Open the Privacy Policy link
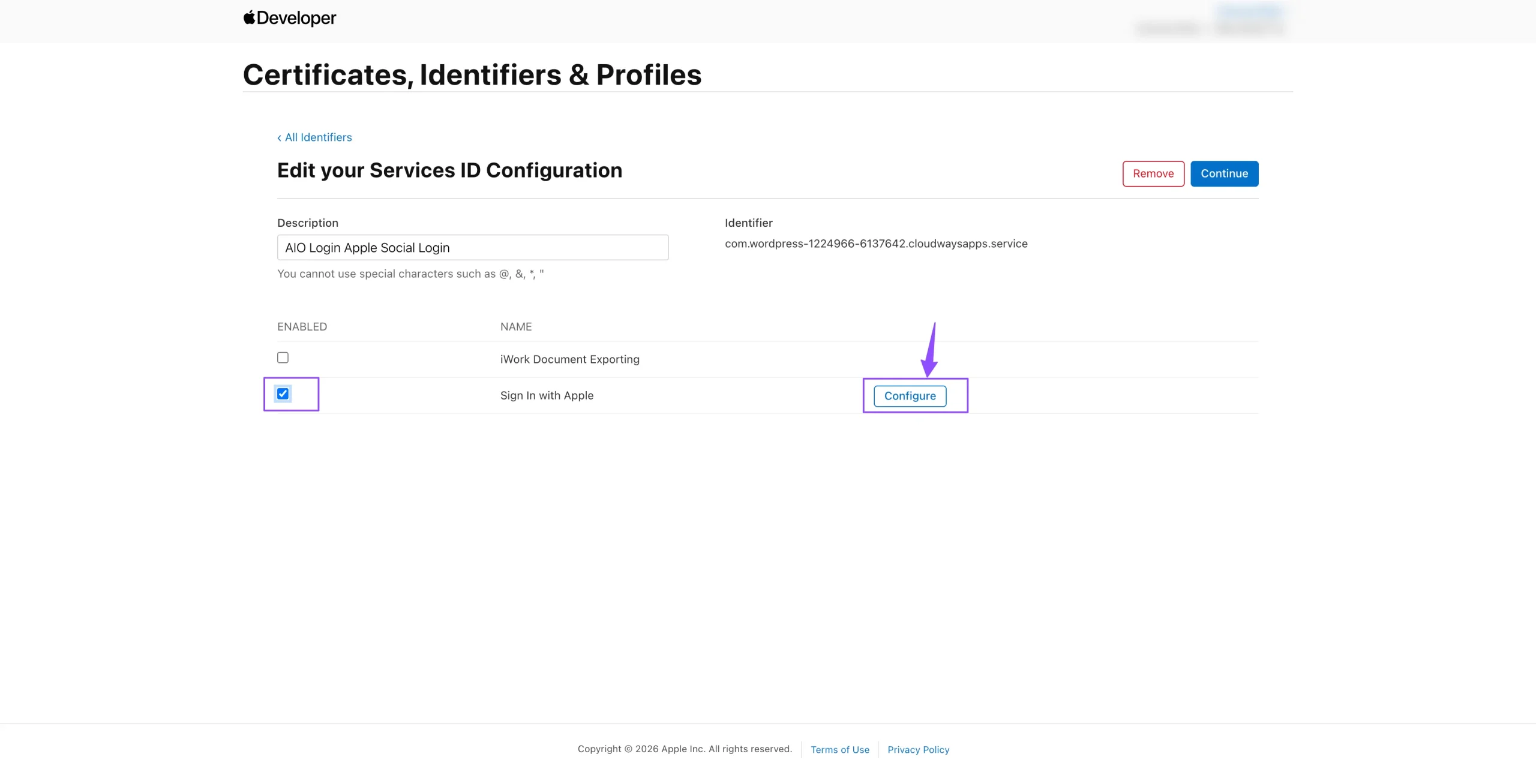Viewport: 1536px width, 784px height. 918,750
